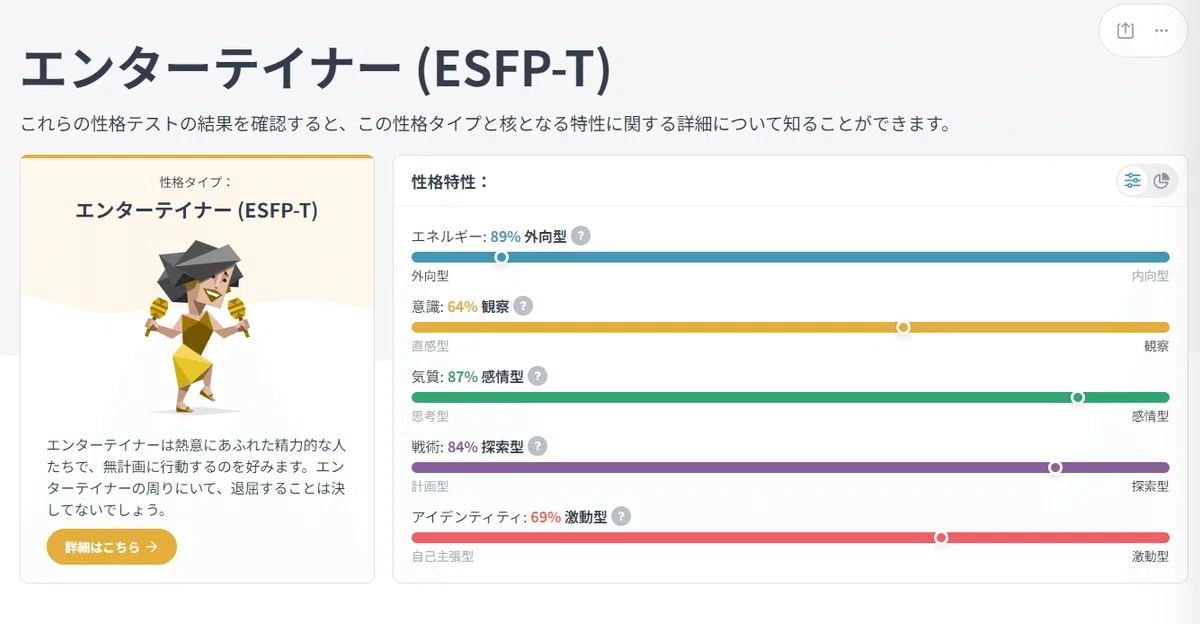1200x624 pixels.
Task: Click the 89% 外向型 energy label
Action: click(528, 237)
